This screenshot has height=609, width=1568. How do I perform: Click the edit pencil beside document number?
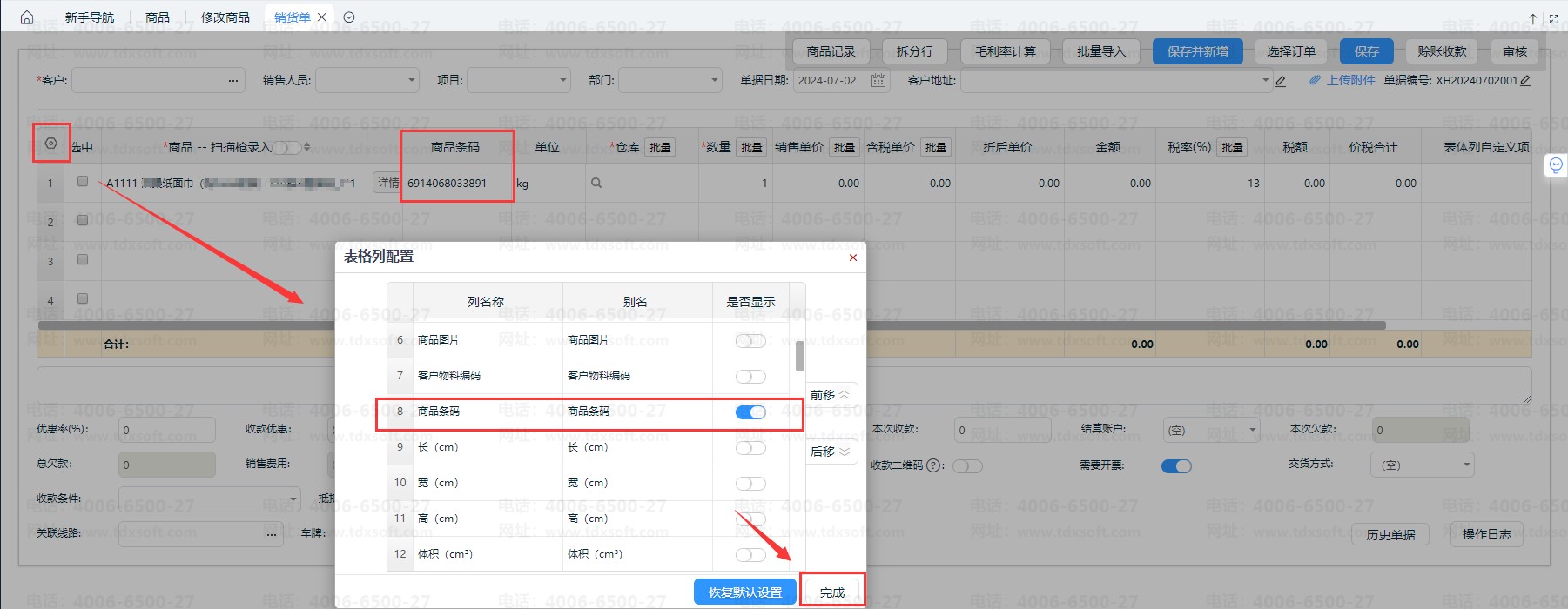coord(1525,80)
